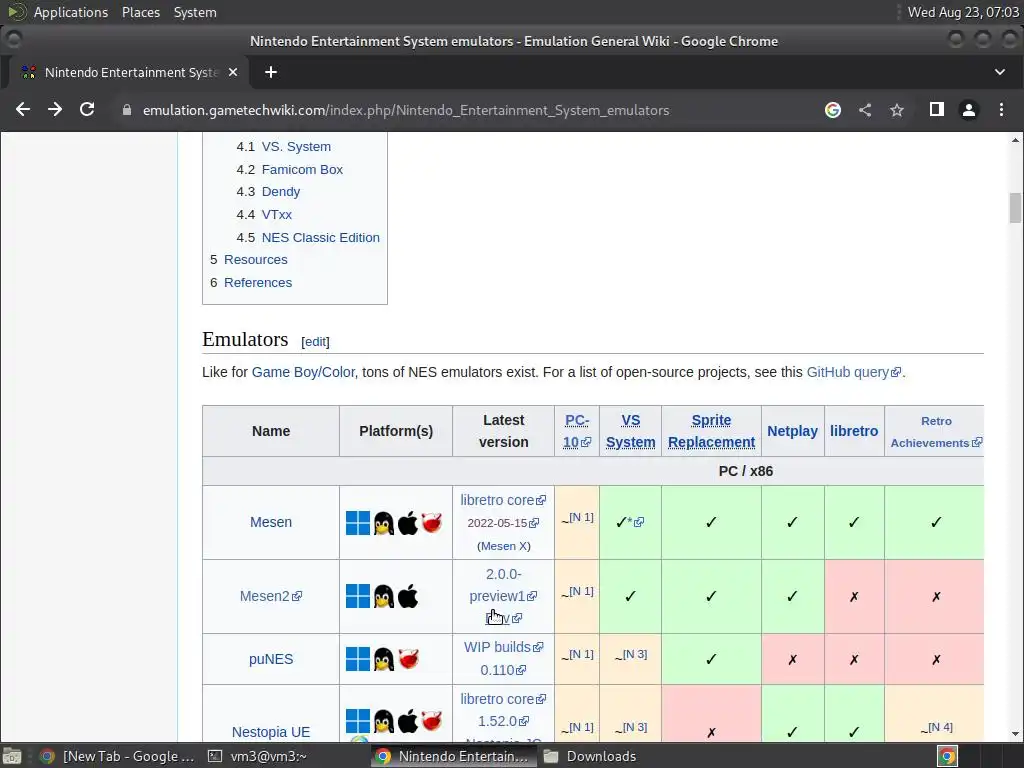
Task: Open Retro Achievements header link
Action: click(x=936, y=432)
